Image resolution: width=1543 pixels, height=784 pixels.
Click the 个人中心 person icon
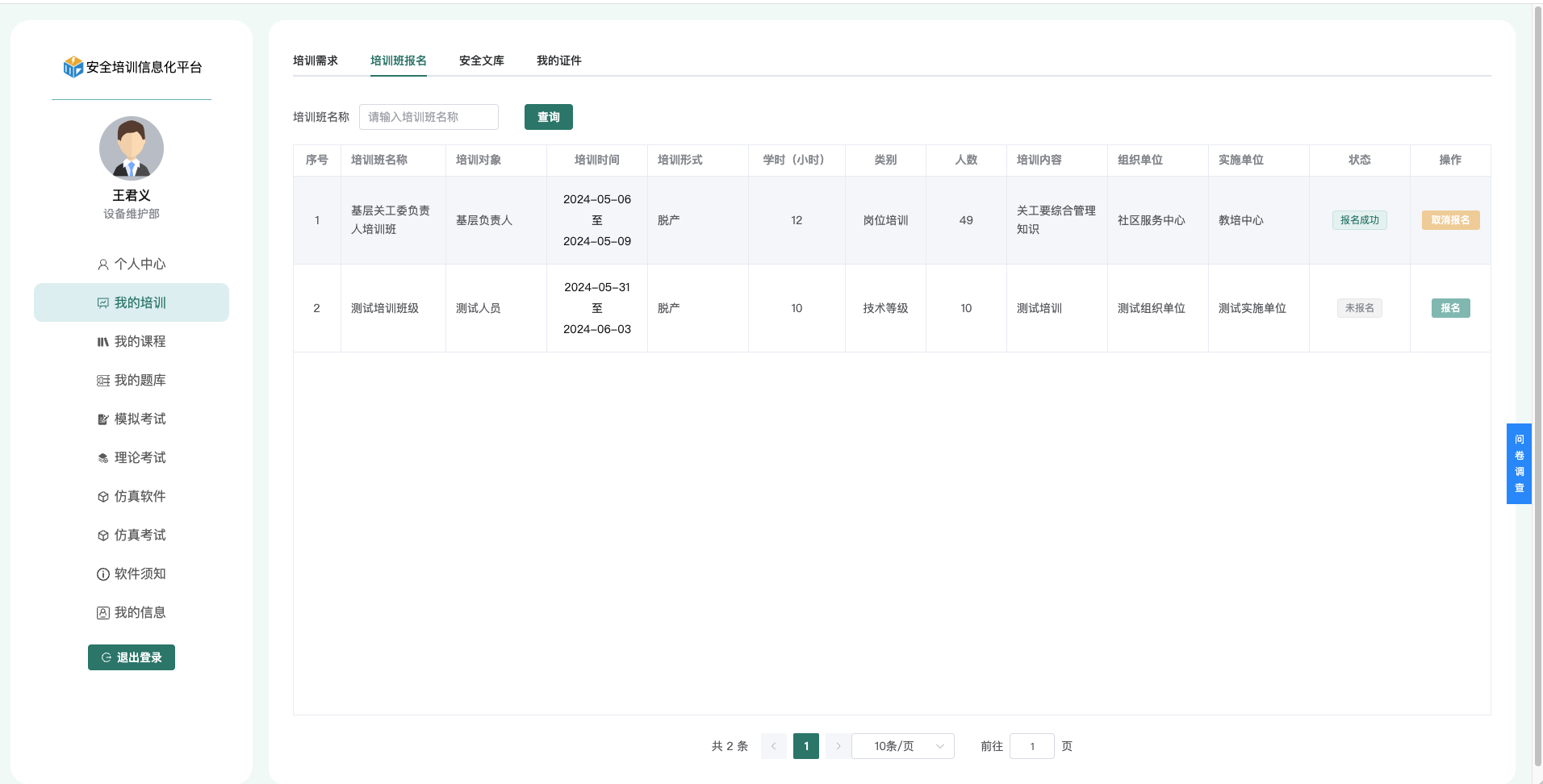(103, 265)
